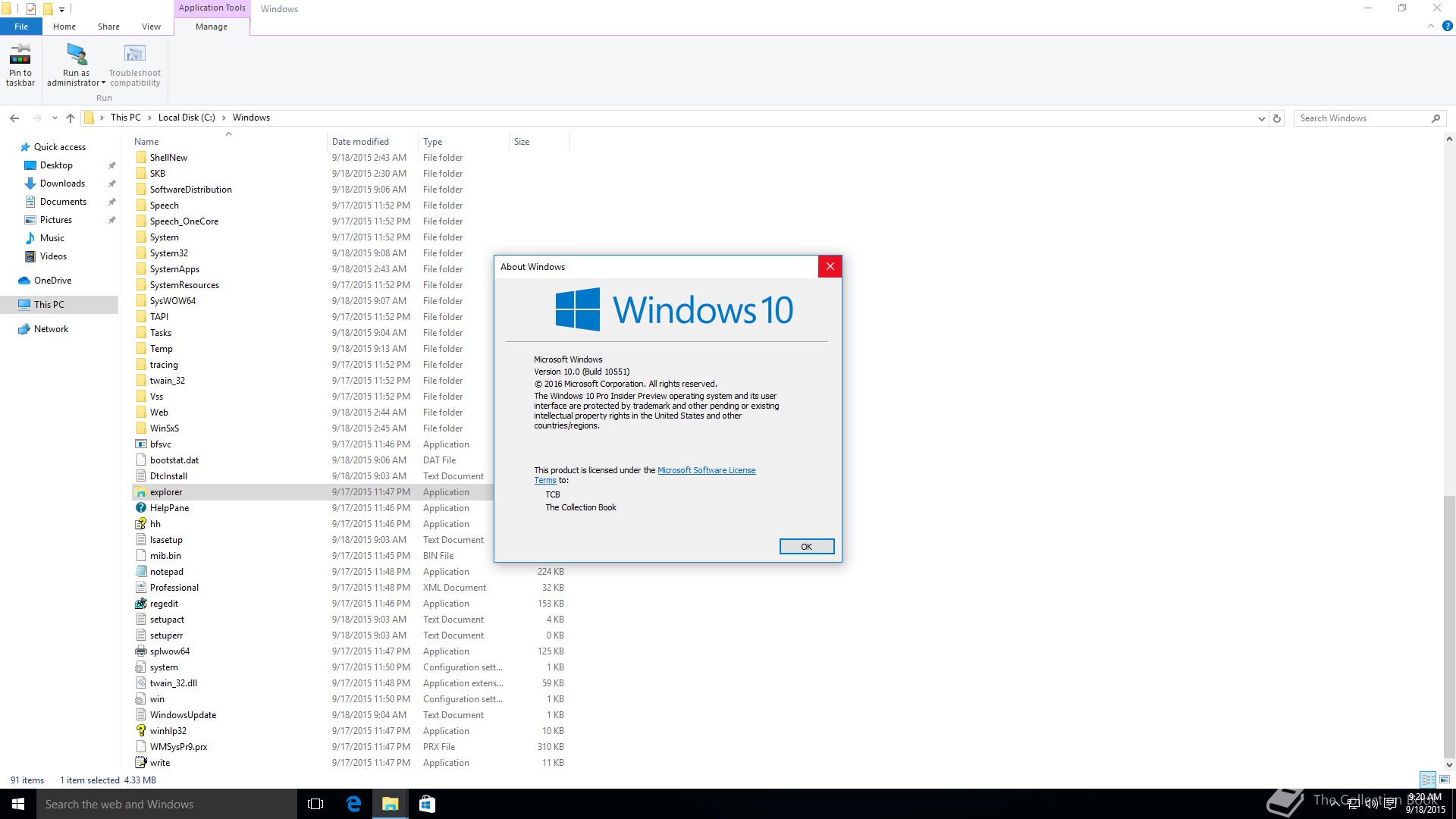Click the Pin to taskbar icon

point(20,54)
